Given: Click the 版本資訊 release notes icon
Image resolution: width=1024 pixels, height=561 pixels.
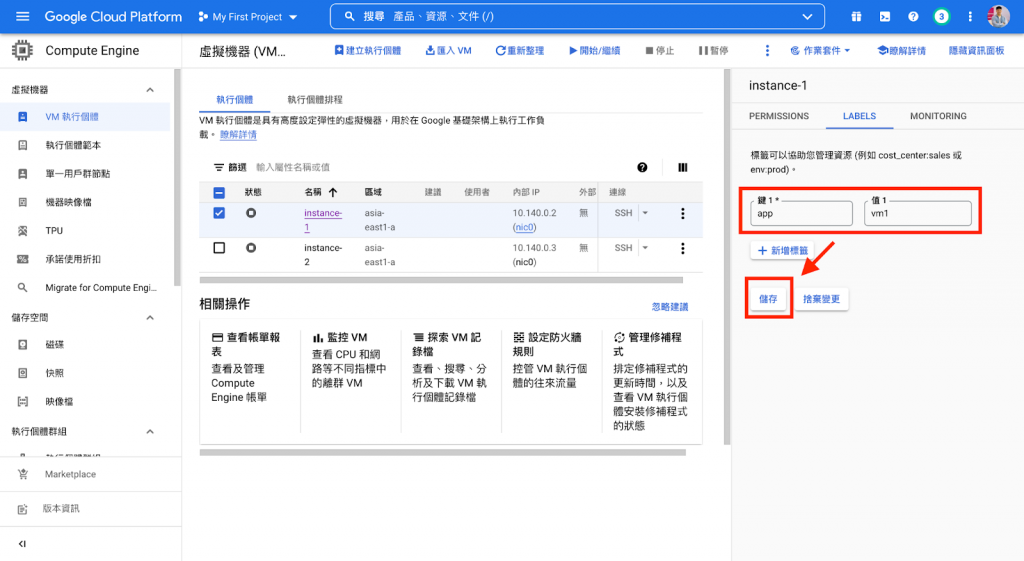Looking at the screenshot, I should pyautogui.click(x=23, y=509).
